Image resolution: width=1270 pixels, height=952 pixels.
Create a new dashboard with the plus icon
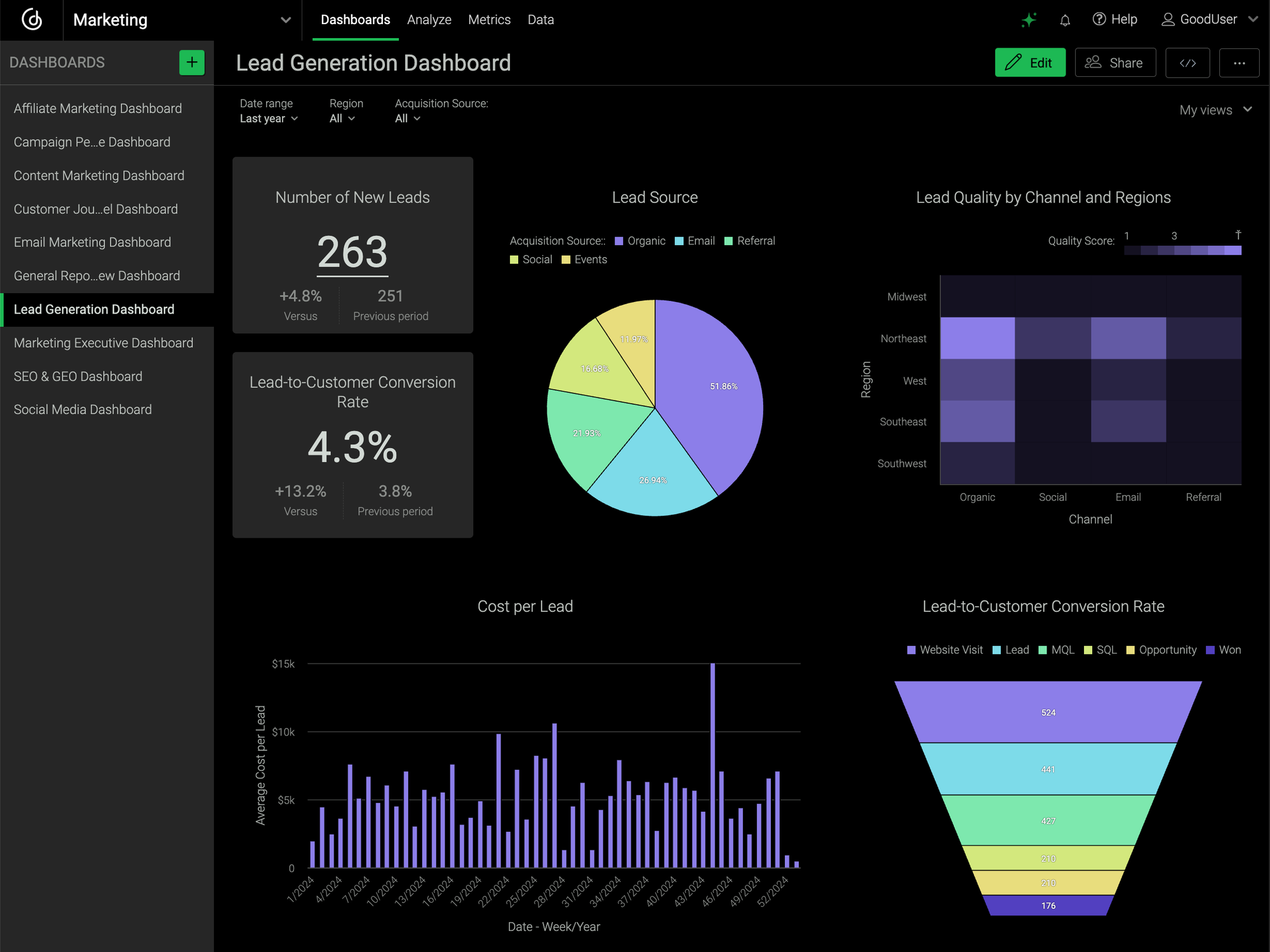[191, 62]
